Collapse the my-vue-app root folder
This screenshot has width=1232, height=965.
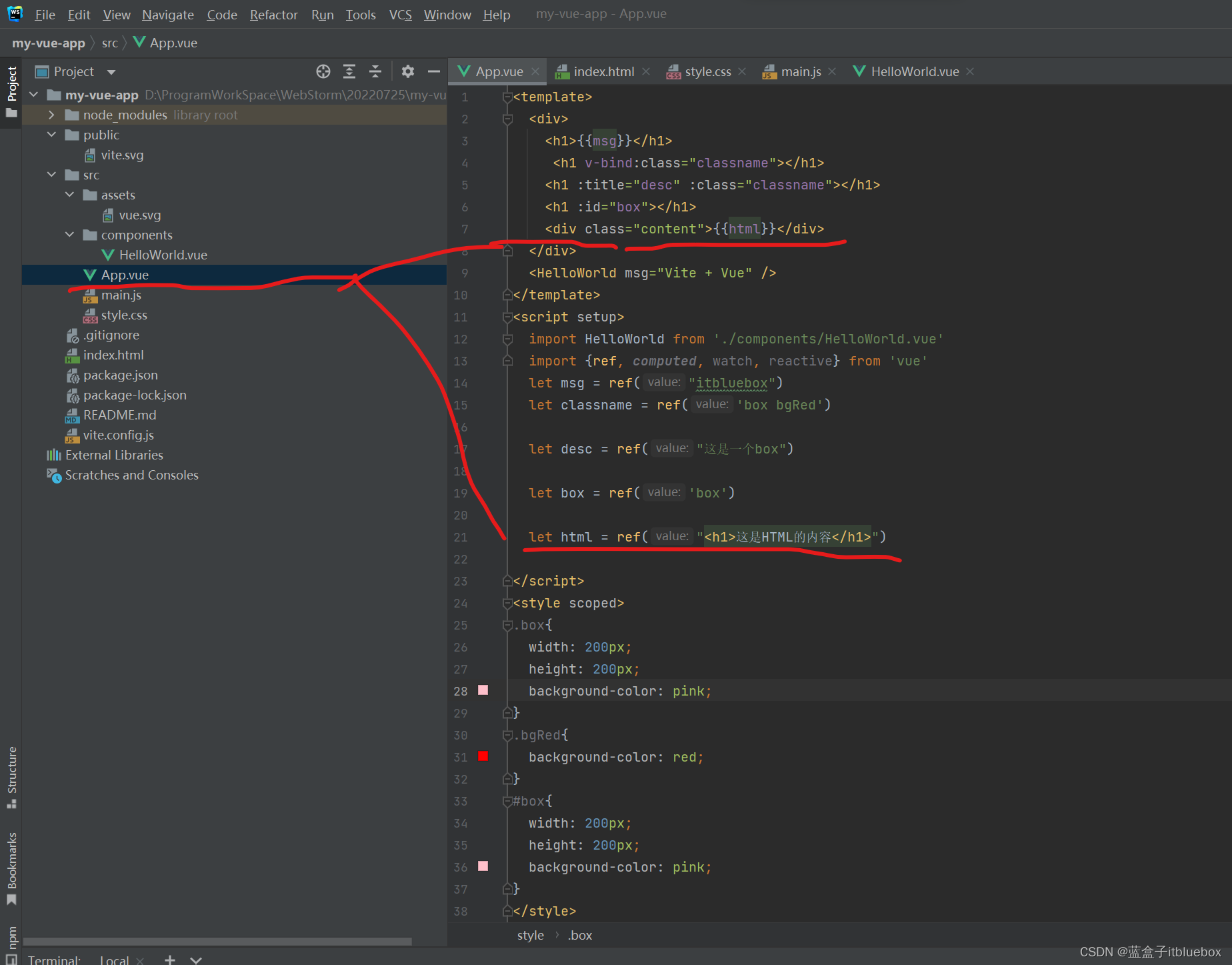[x=34, y=95]
